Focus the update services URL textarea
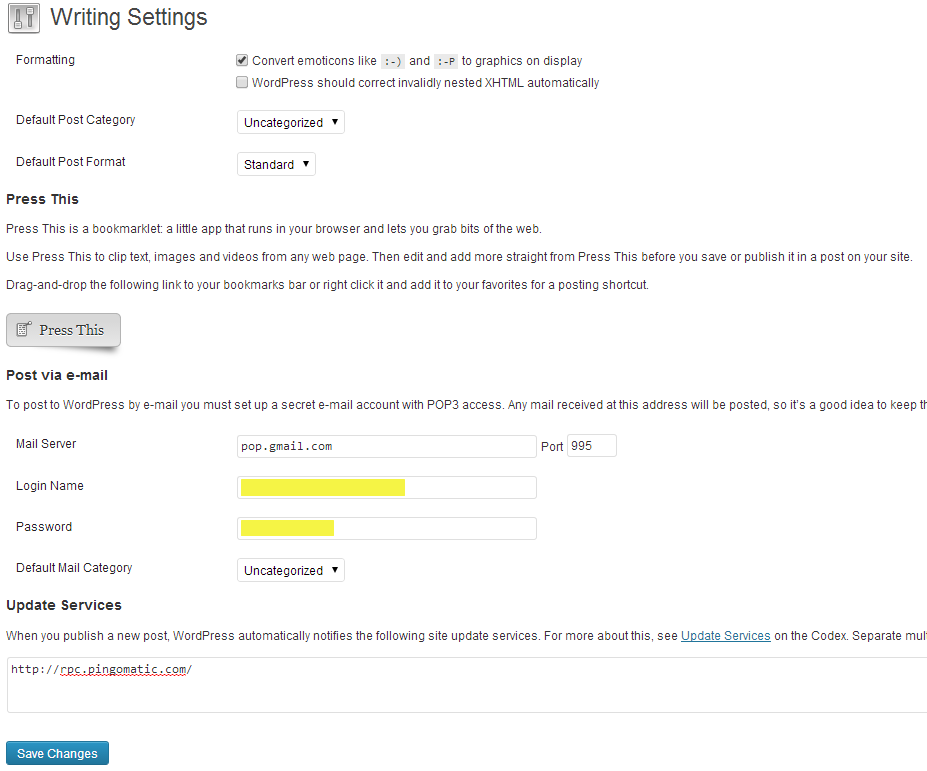This screenshot has width=927, height=771. pyautogui.click(x=467, y=685)
